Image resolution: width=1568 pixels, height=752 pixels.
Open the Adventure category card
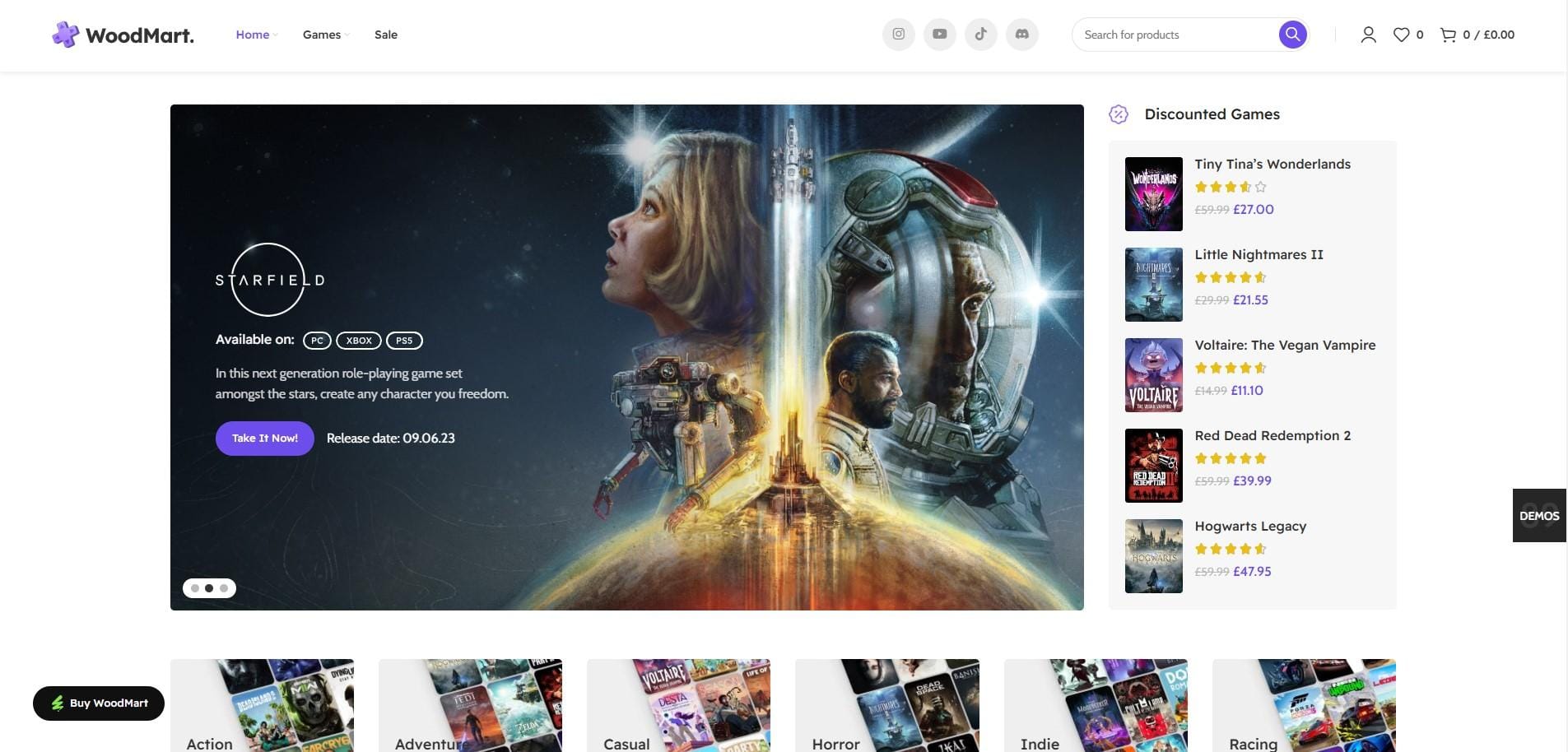click(x=470, y=705)
